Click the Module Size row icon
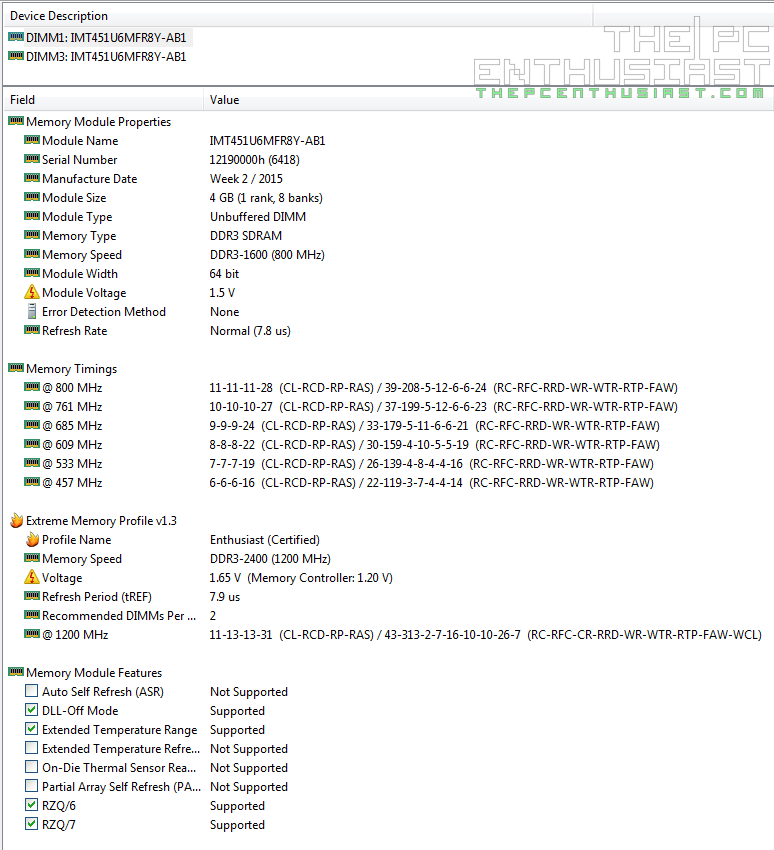This screenshot has width=774, height=850. (32, 197)
